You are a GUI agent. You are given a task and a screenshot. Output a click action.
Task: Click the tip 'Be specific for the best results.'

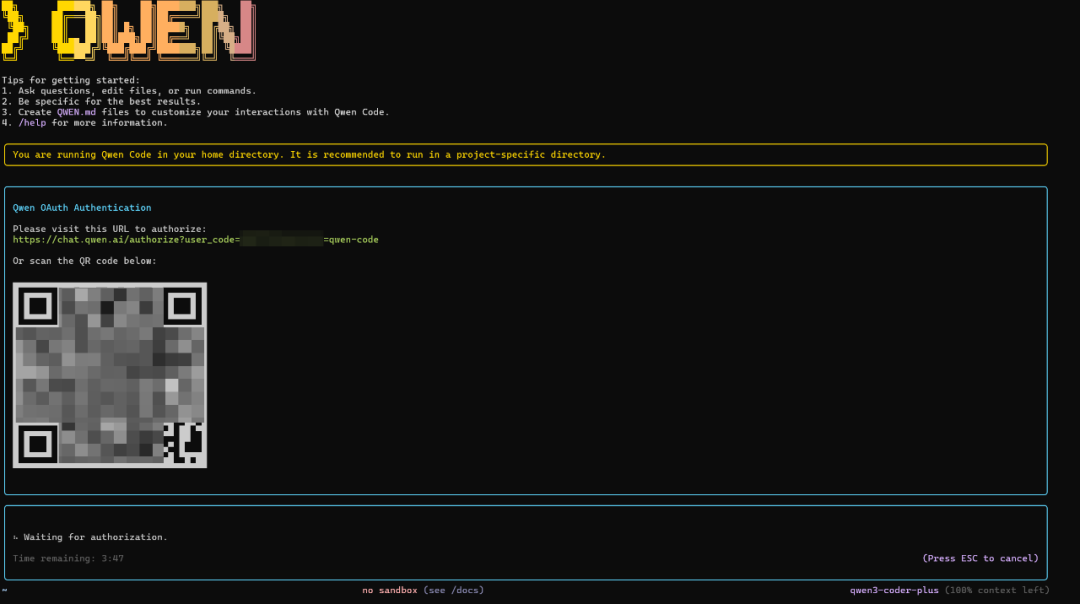[110, 101]
